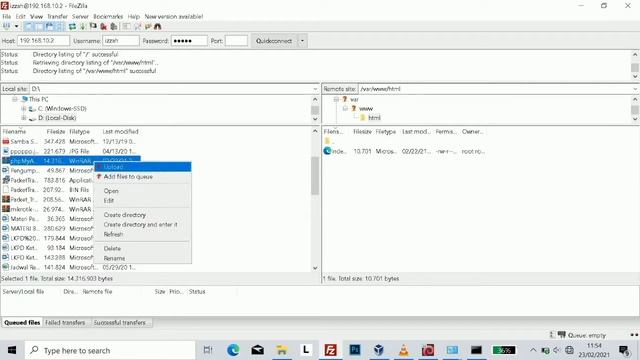Open Photoshop from the taskbar
Viewport: 640px width, 360px height.
[355, 350]
